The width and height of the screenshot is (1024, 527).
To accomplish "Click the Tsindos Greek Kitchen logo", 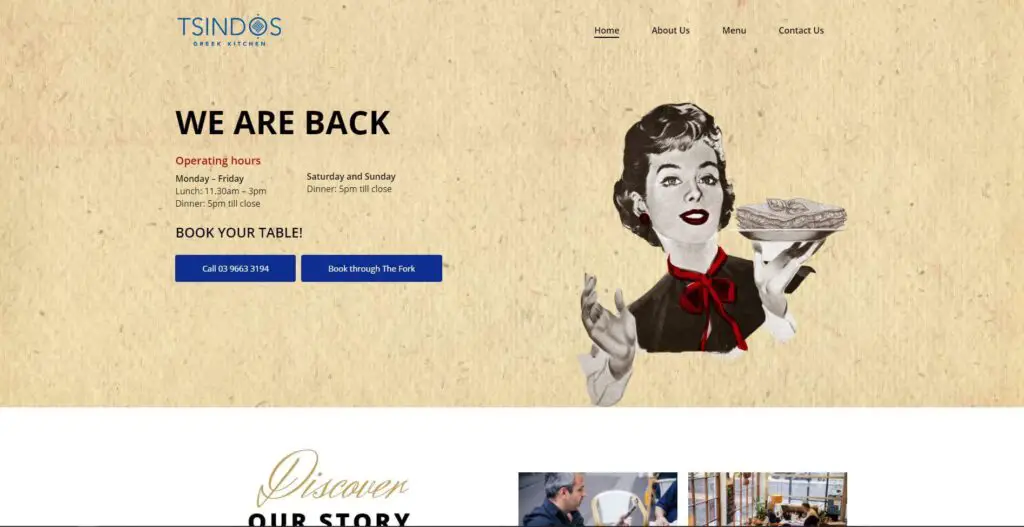I will click(229, 30).
